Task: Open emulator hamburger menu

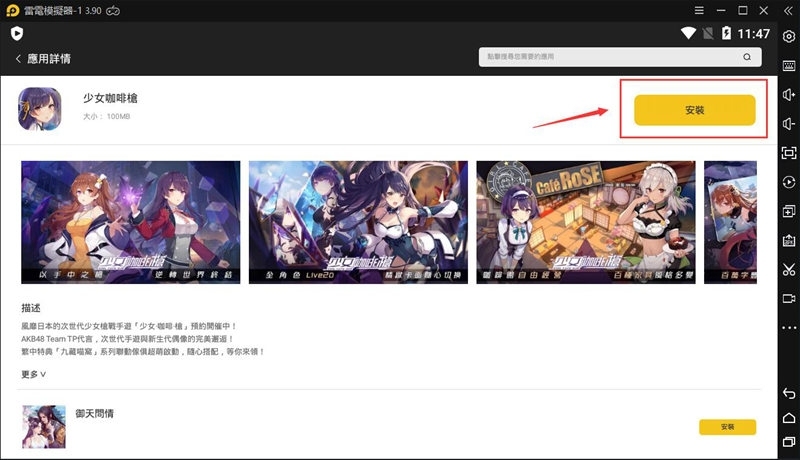Action: 699,10
